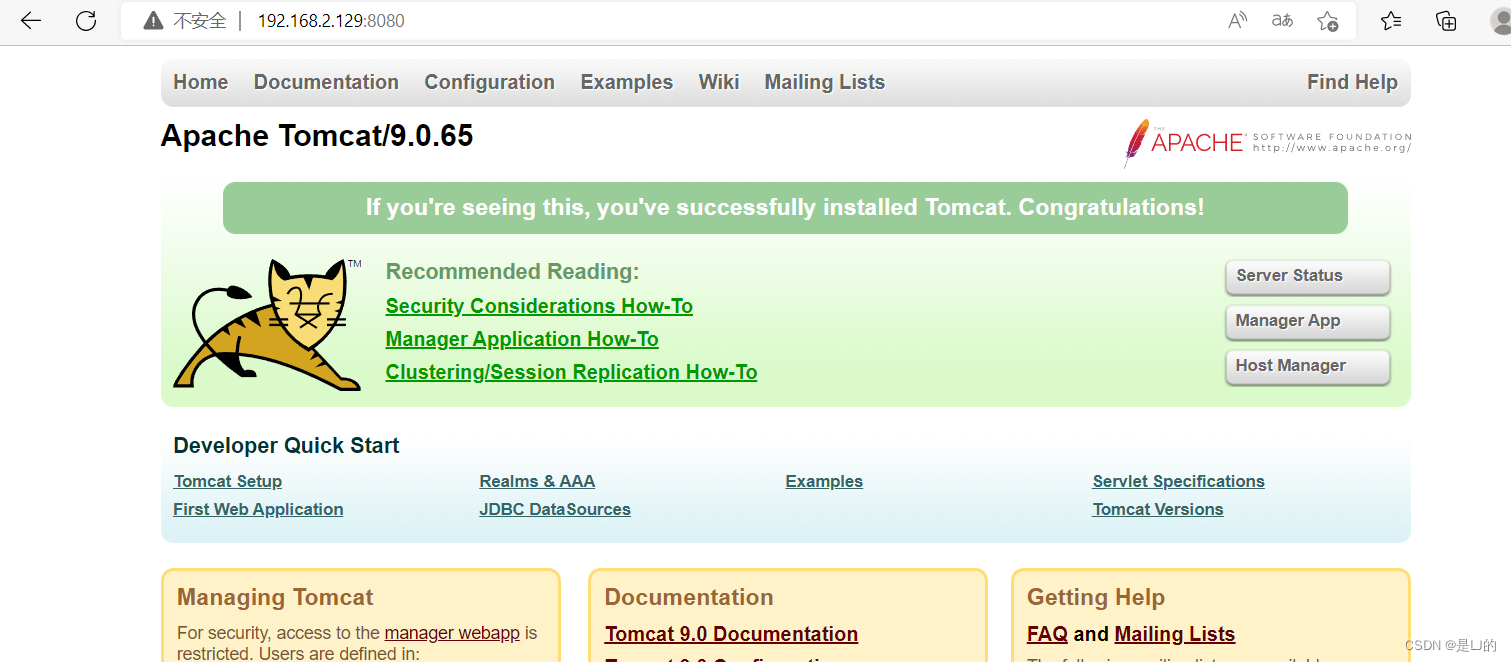The height and width of the screenshot is (662, 1511).
Task: Open the JDBC DataSources link
Action: (555, 509)
